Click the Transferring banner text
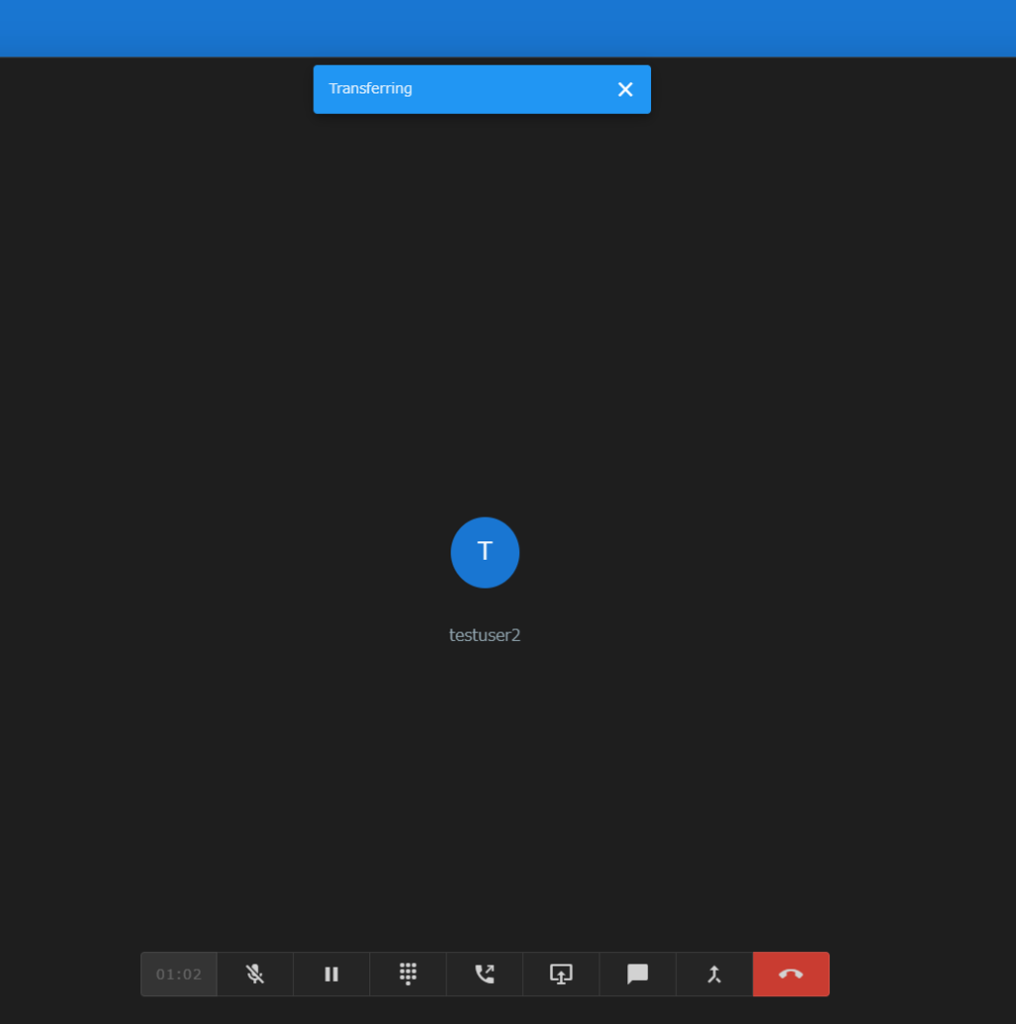 [x=370, y=89]
